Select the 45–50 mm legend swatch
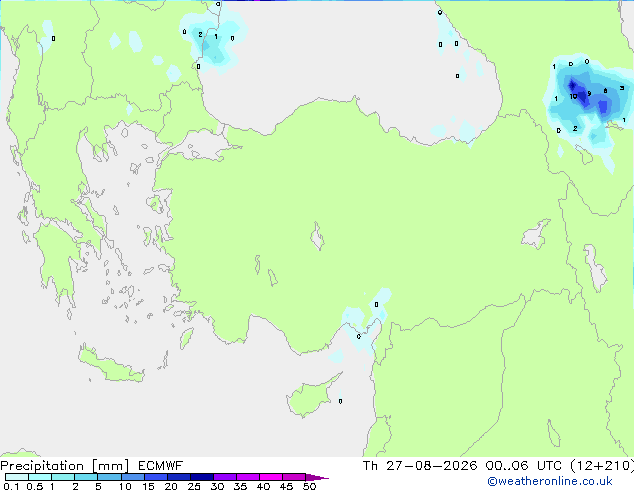This screenshot has height=490, width=634. 294,477
